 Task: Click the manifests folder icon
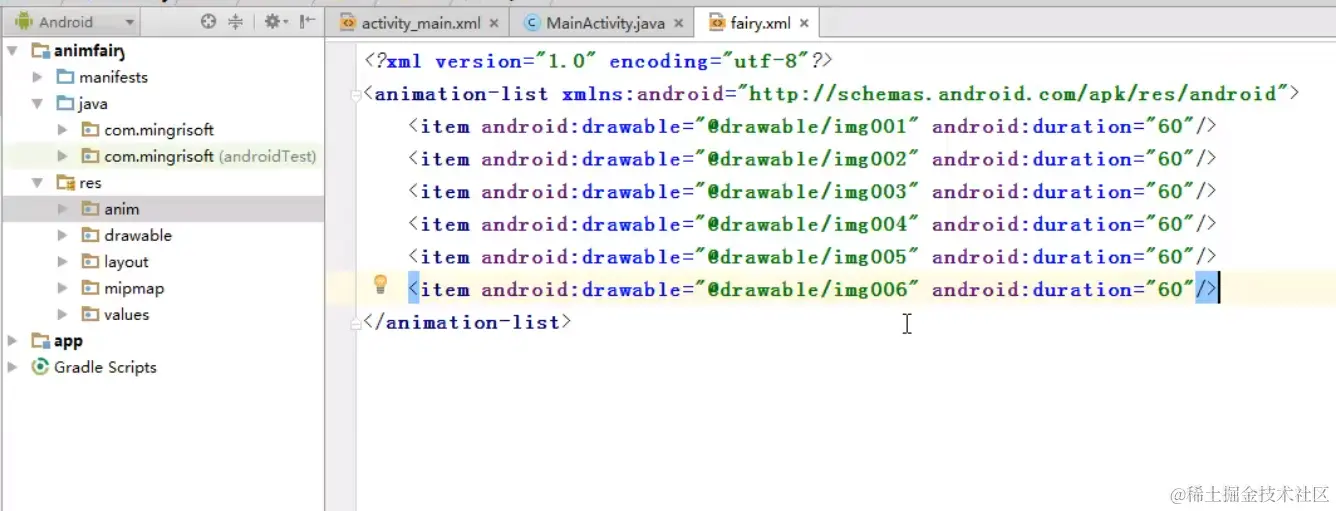coord(65,77)
